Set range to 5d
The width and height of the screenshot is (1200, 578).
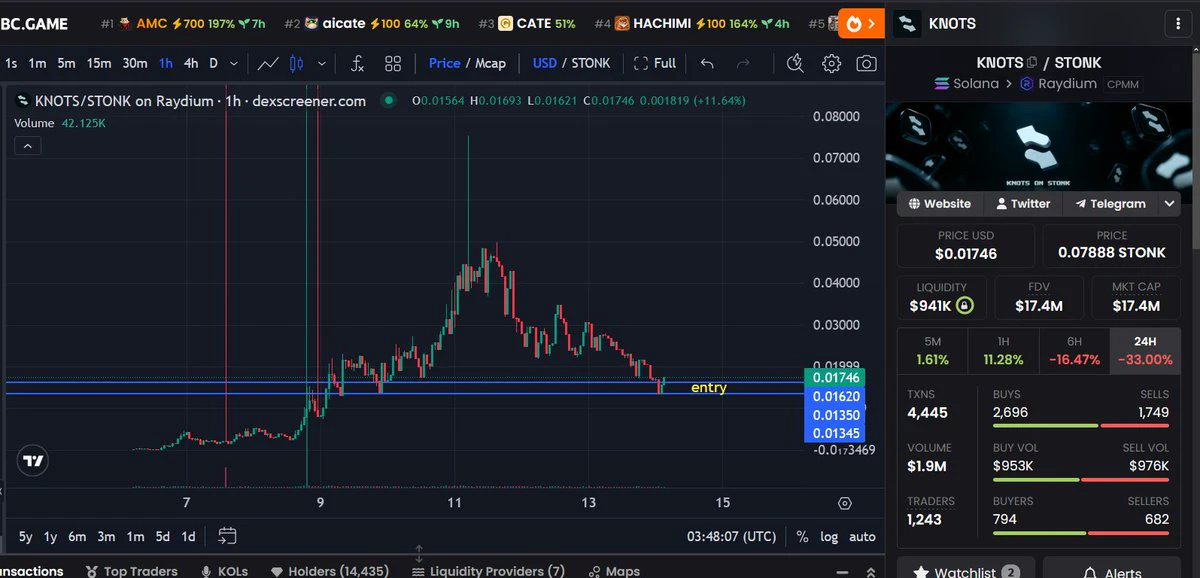[161, 536]
